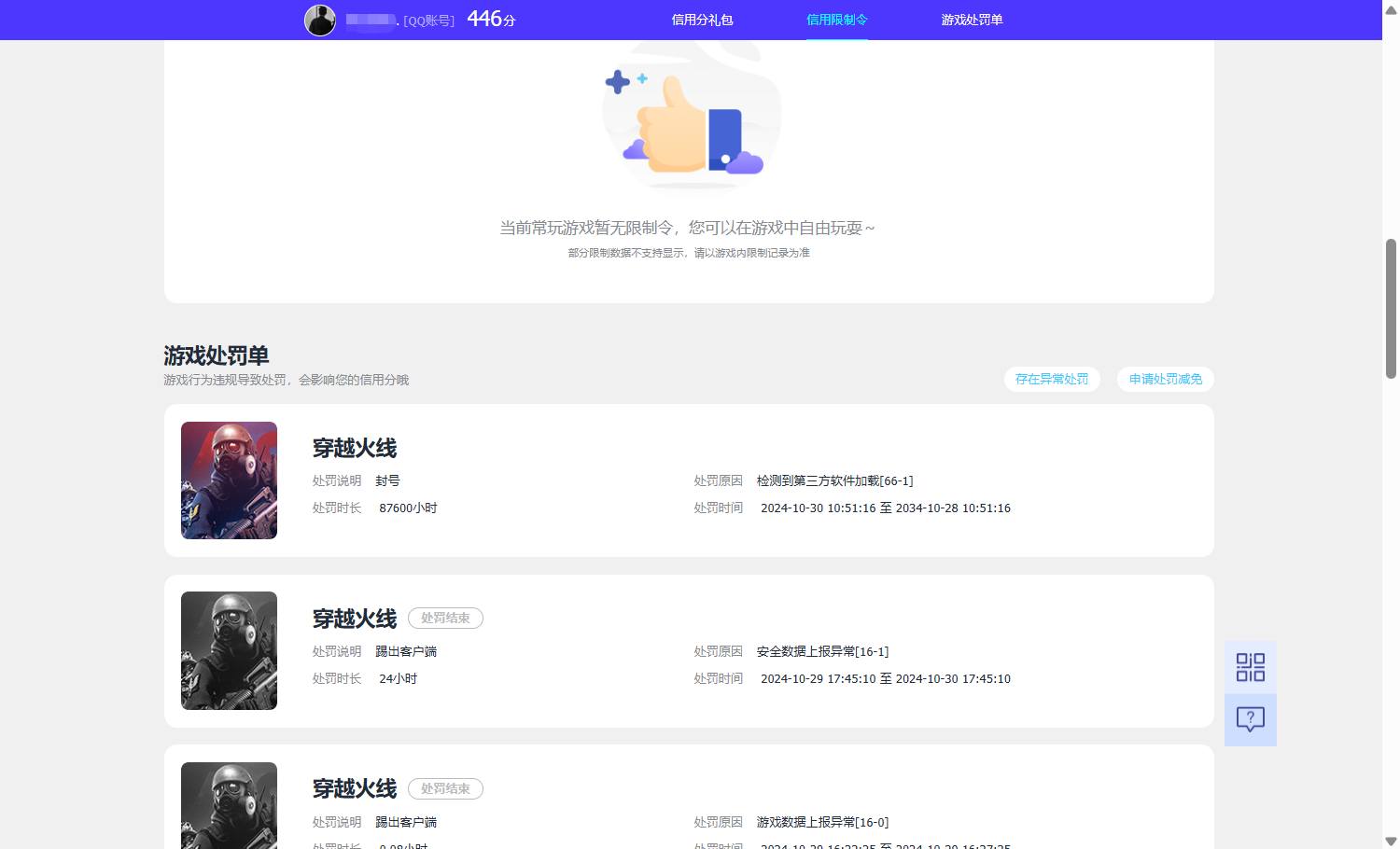
Task: Click the 2024-10-29 17:45:10 time range
Action: [x=886, y=678]
